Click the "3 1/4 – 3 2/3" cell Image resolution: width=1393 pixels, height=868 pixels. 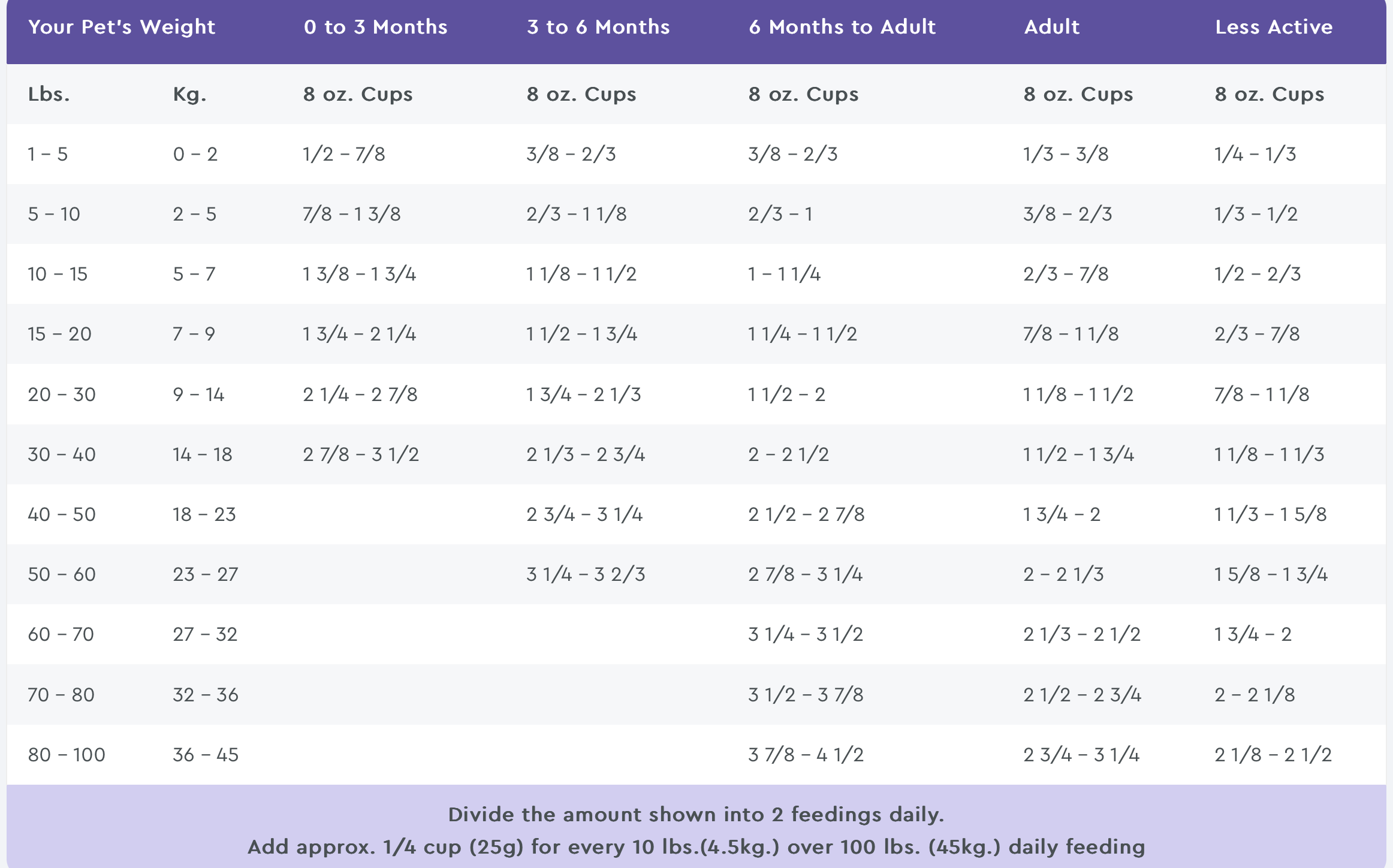click(586, 574)
